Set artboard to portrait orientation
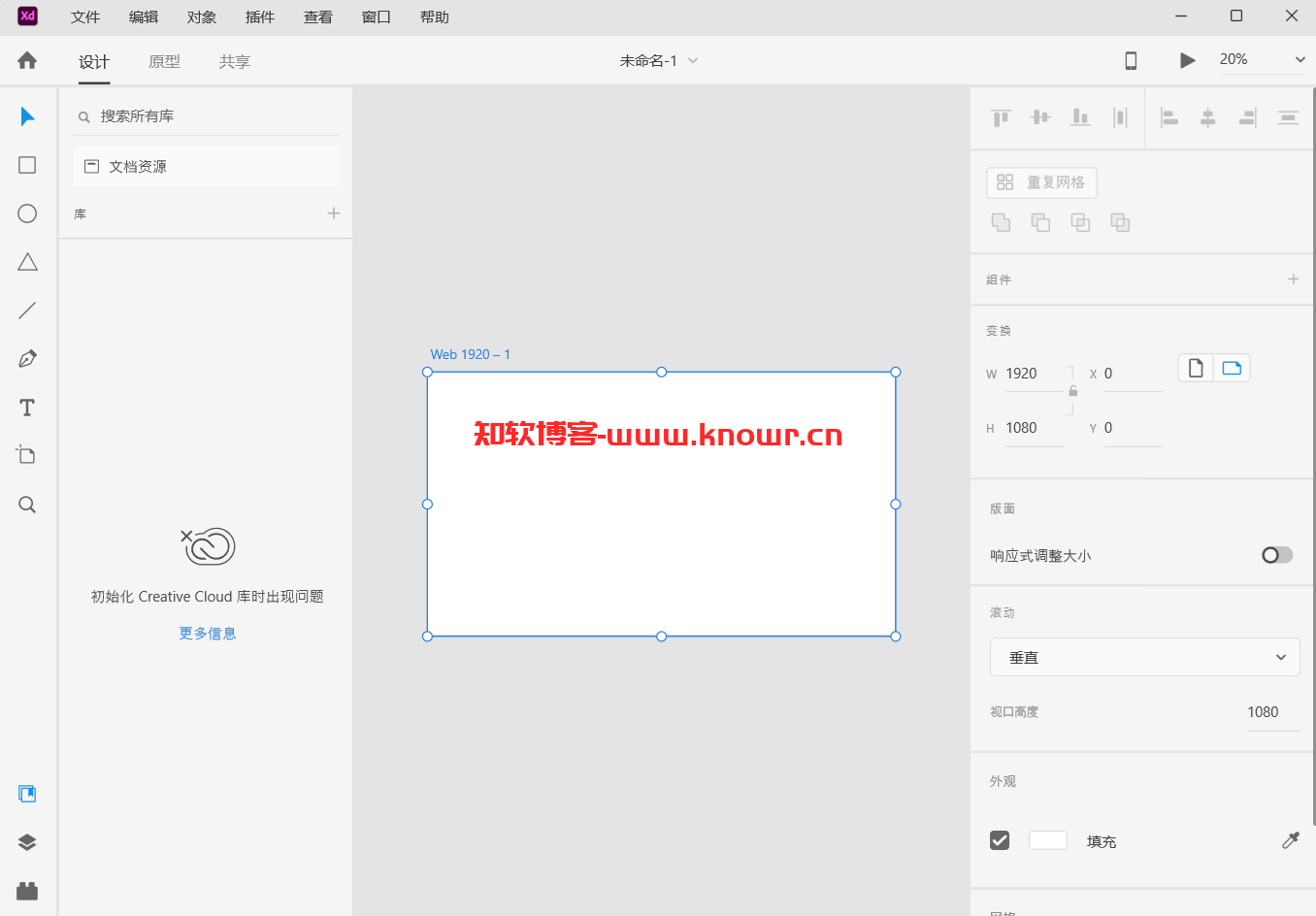Screen dimensions: 1316x916 point(1196,368)
